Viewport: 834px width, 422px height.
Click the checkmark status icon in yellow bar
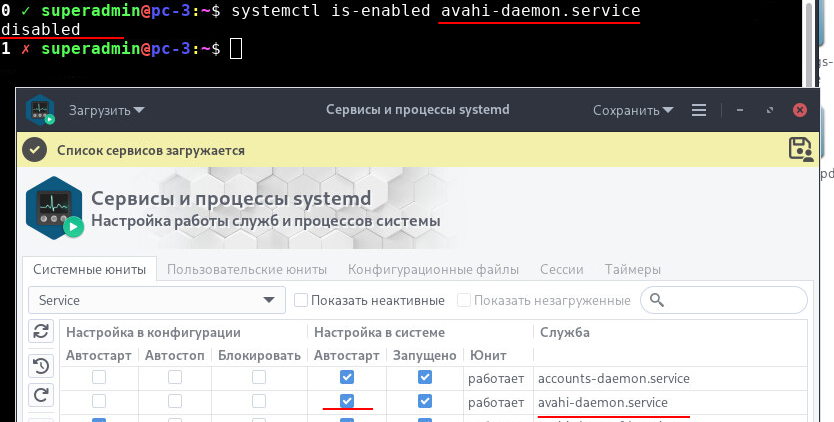[x=35, y=151]
